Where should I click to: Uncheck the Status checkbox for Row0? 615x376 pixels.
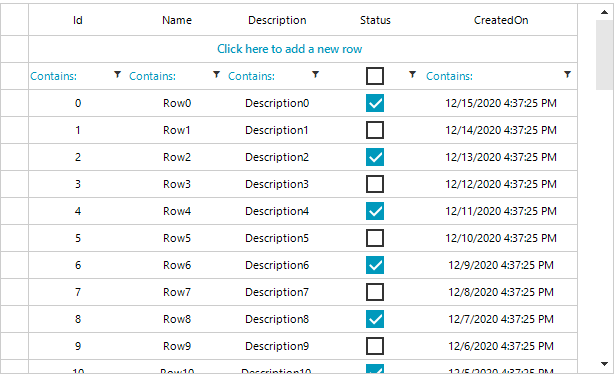375,103
